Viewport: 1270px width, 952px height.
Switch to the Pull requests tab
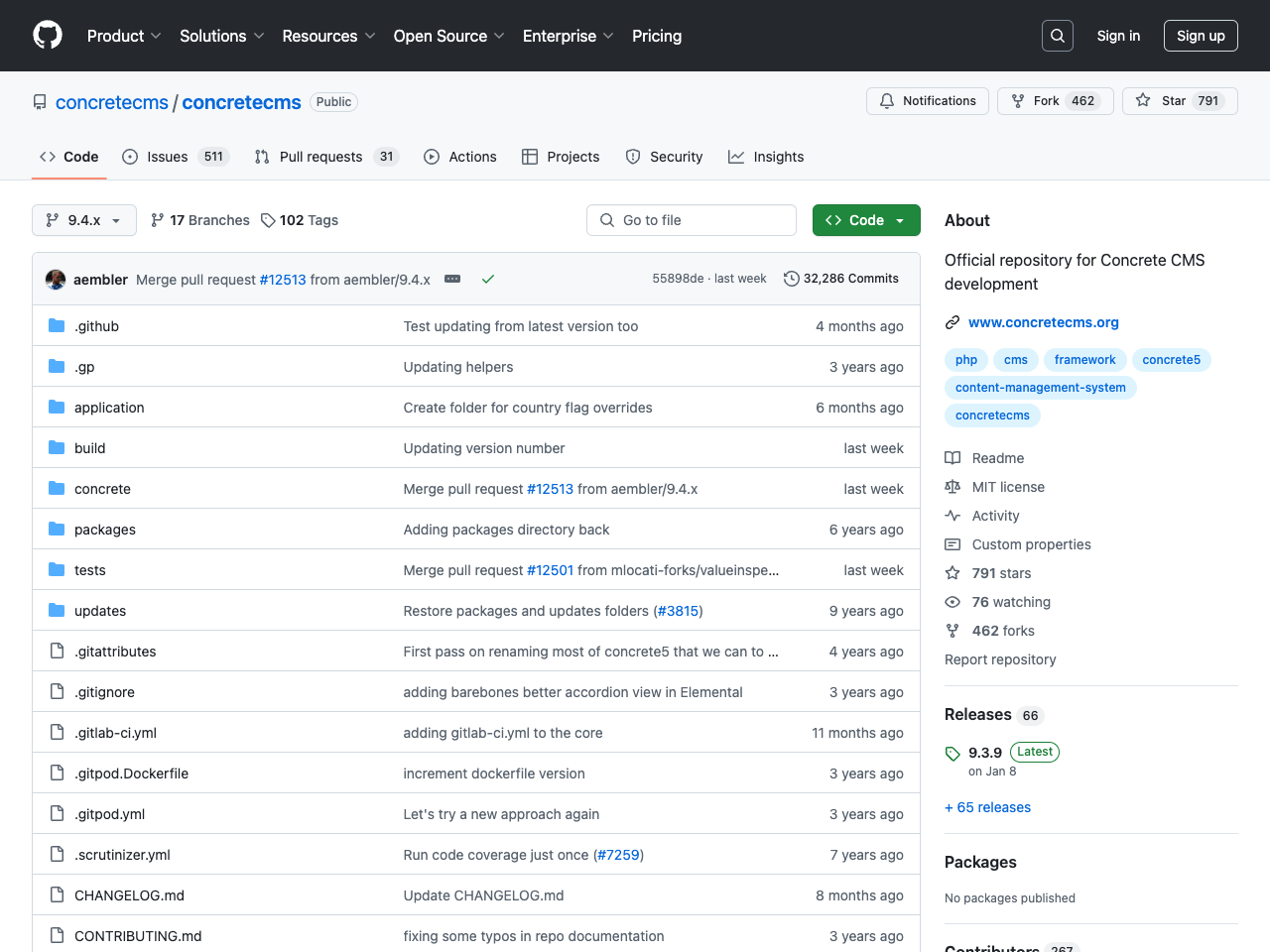tap(326, 157)
